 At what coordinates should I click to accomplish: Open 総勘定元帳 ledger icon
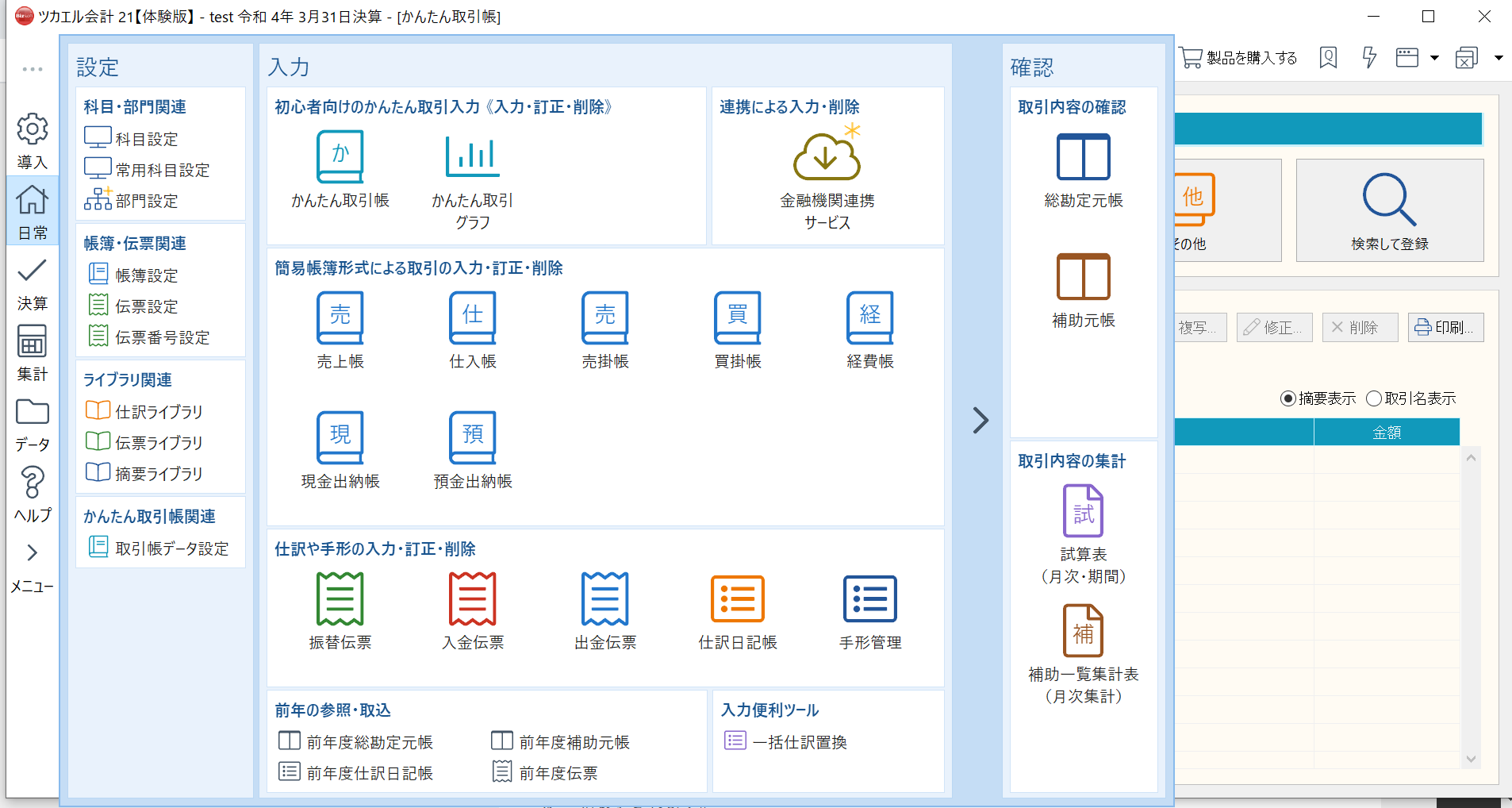point(1084,157)
